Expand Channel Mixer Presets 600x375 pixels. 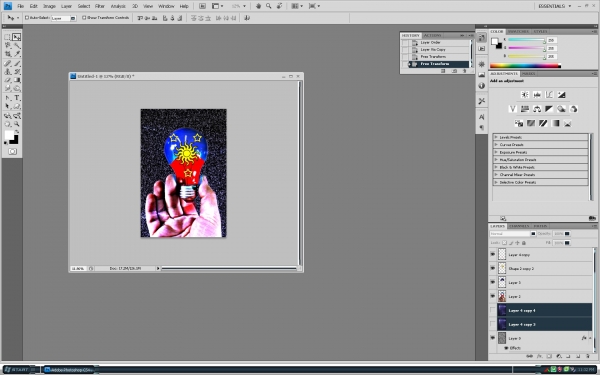point(496,174)
